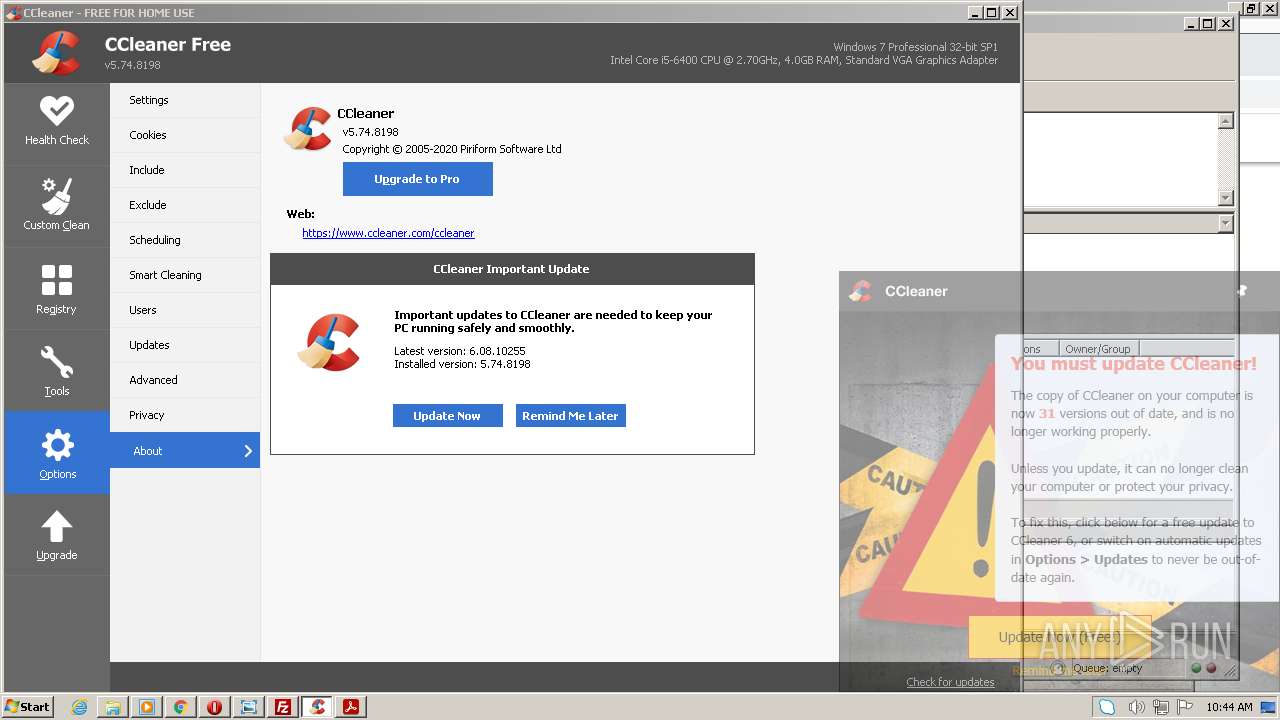Screen dimensions: 1280x720
Task: Click the CCleaner popup logo icon
Action: coord(860,291)
